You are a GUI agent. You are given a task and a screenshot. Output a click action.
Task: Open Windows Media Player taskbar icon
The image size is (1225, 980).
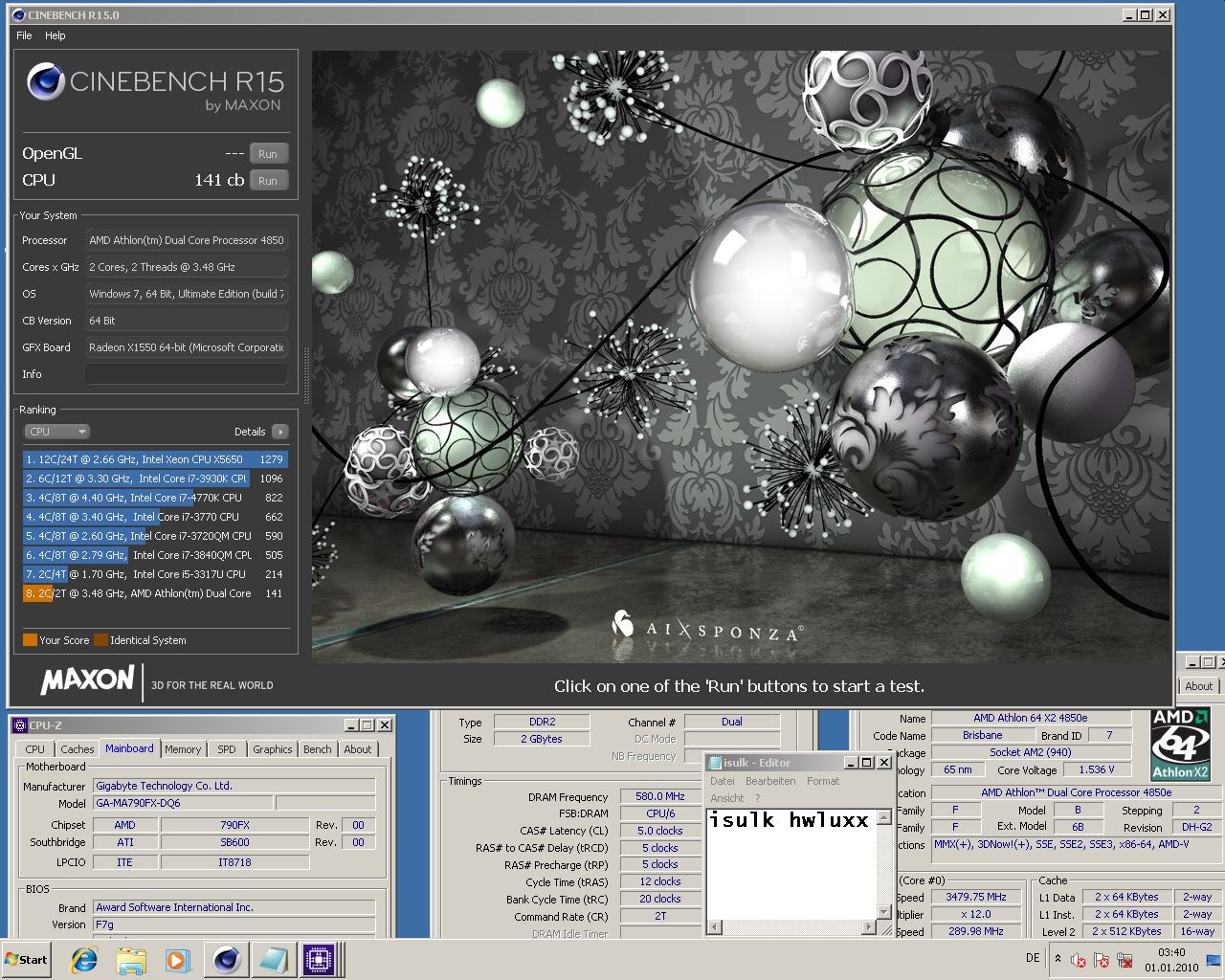click(177, 960)
